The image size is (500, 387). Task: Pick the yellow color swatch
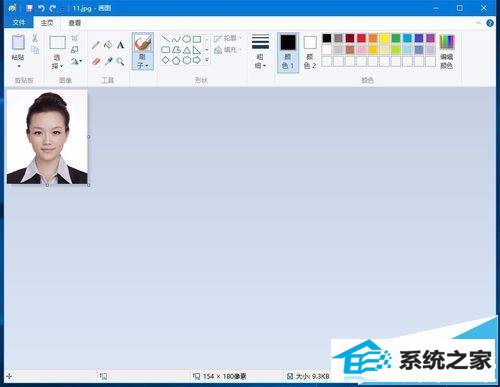pyautogui.click(x=384, y=38)
